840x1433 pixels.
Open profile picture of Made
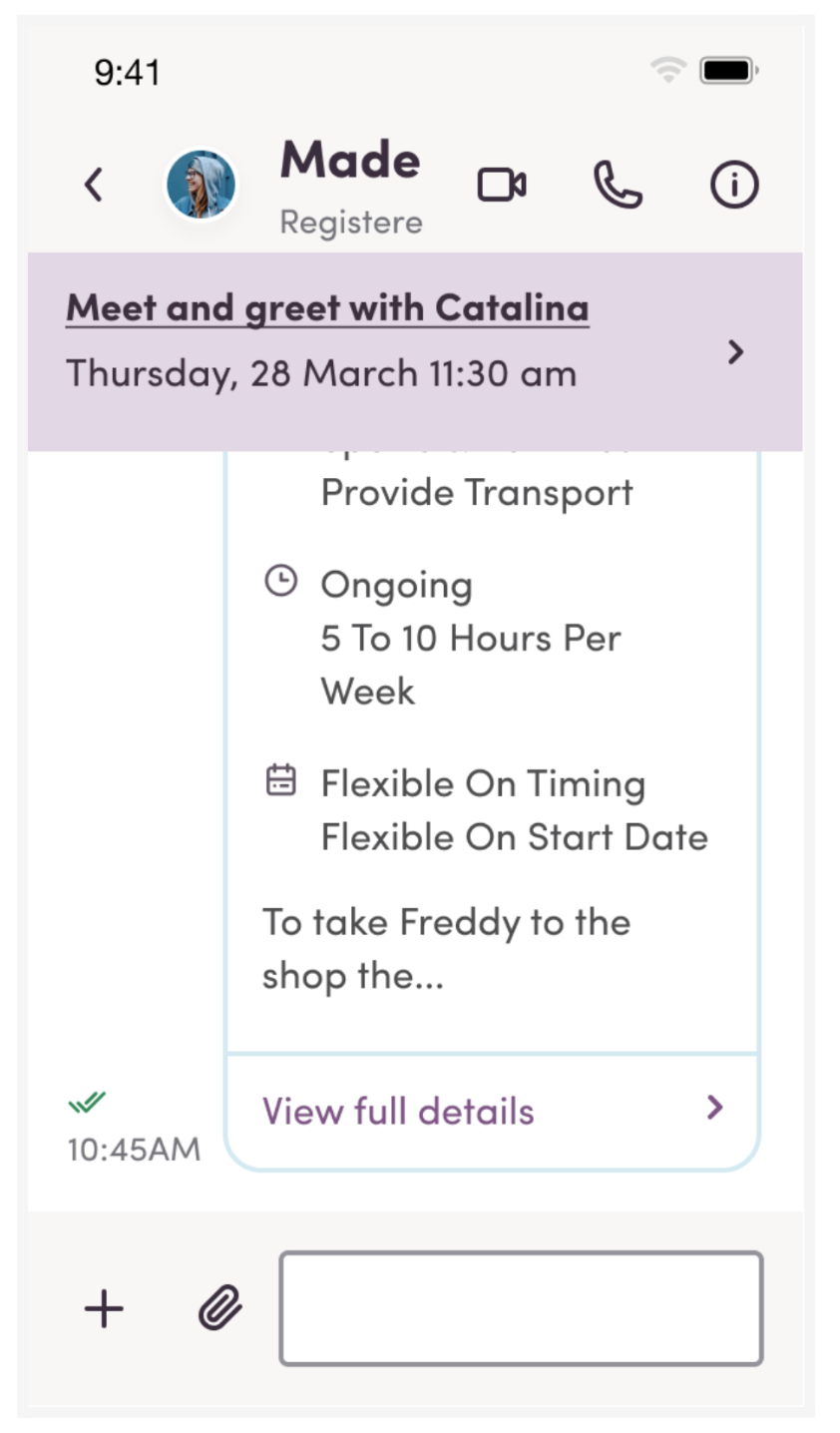[x=201, y=185]
